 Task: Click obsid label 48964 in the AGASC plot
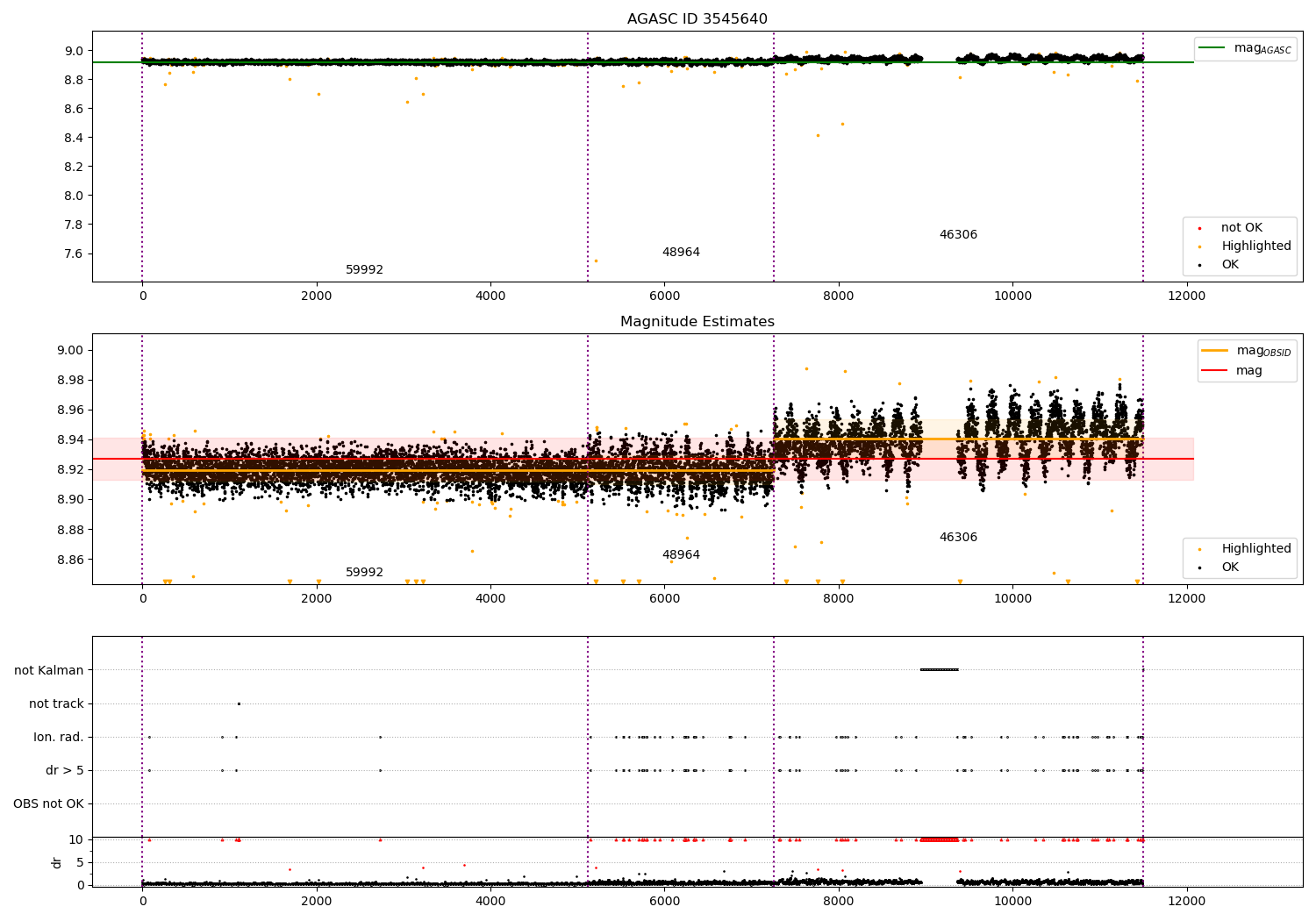[x=681, y=253]
